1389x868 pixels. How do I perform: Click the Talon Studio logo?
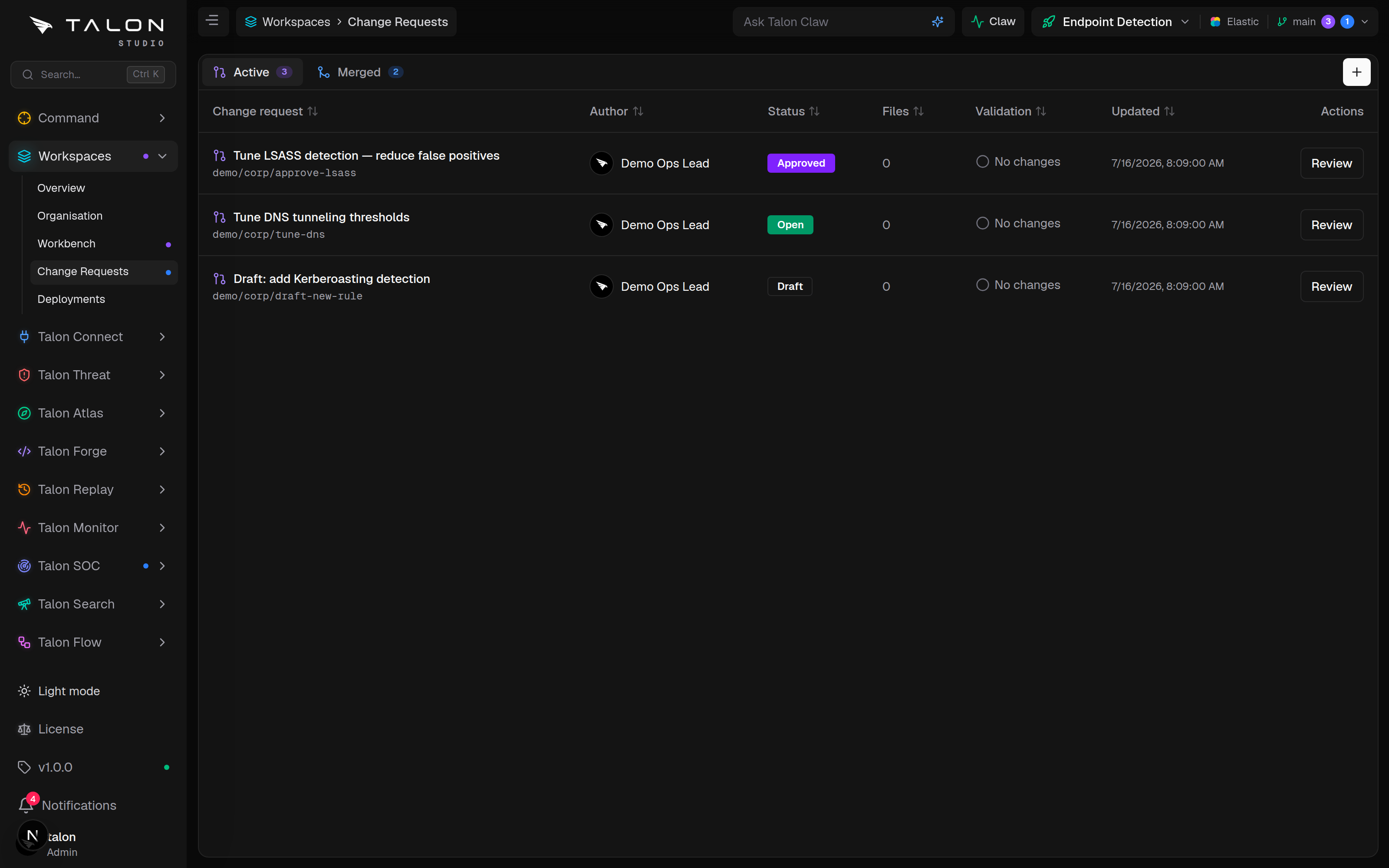point(96,31)
